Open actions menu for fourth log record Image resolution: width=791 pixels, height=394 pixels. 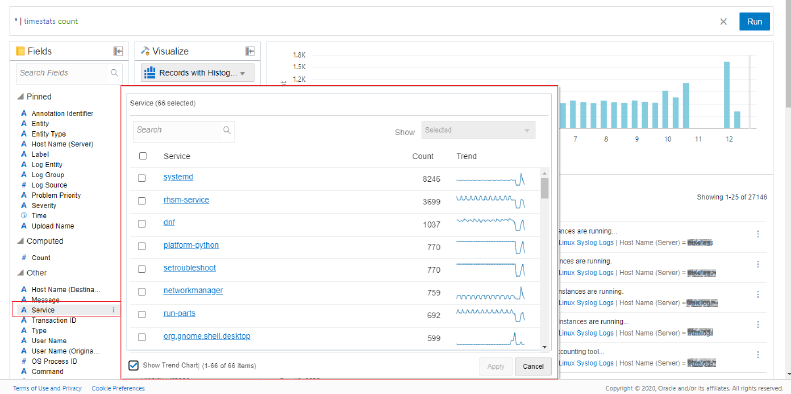pos(758,324)
